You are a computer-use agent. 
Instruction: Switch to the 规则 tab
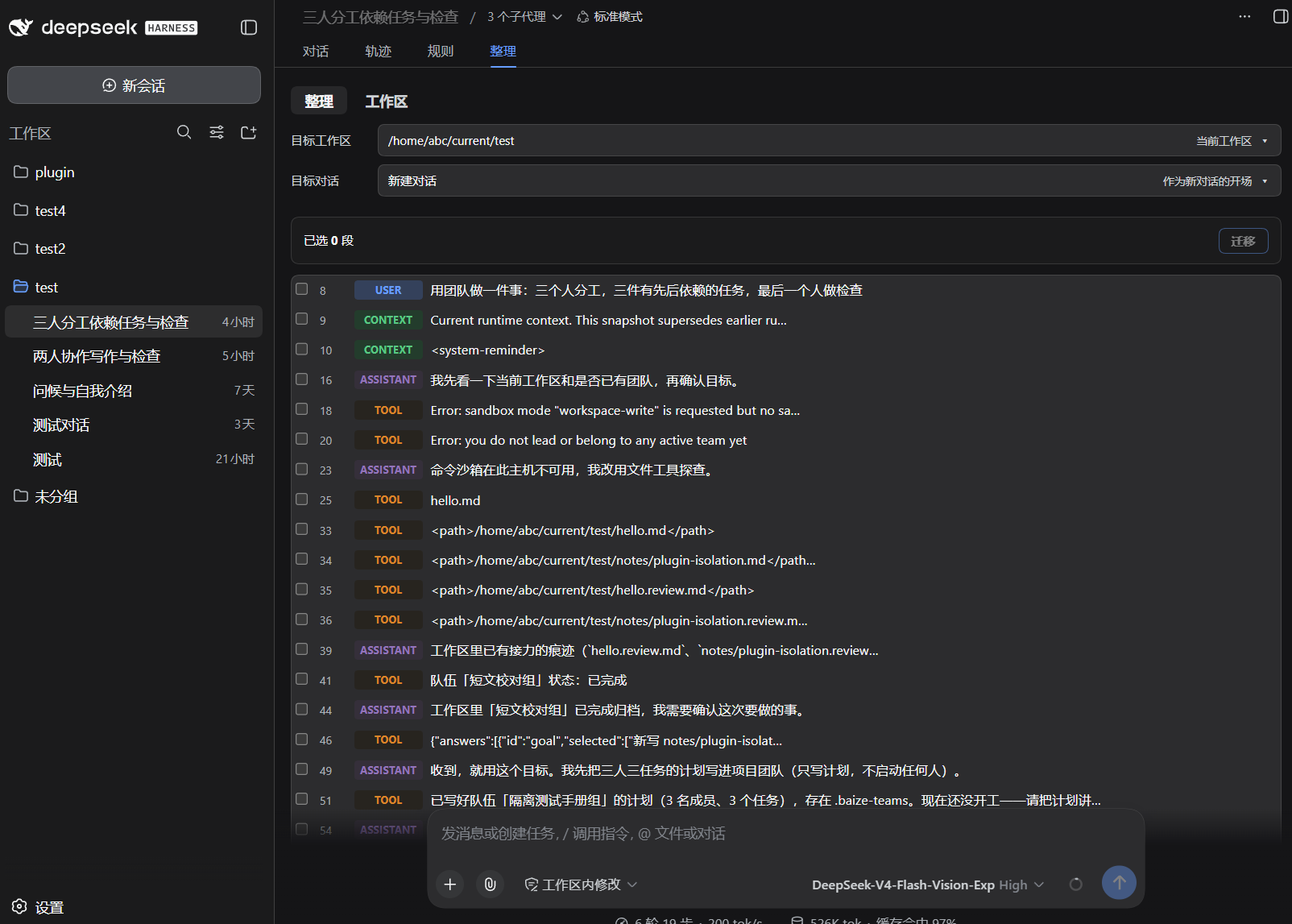pos(441,51)
